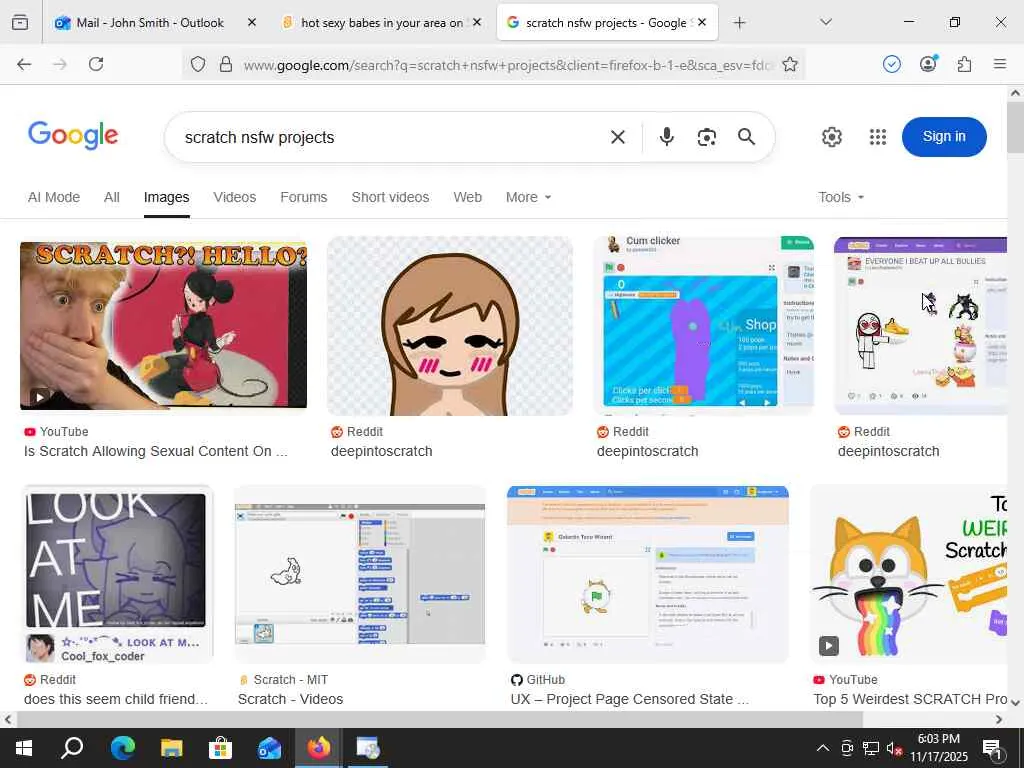Image resolution: width=1024 pixels, height=768 pixels.
Task: Open Microsoft Store from taskbar
Action: (x=221, y=748)
